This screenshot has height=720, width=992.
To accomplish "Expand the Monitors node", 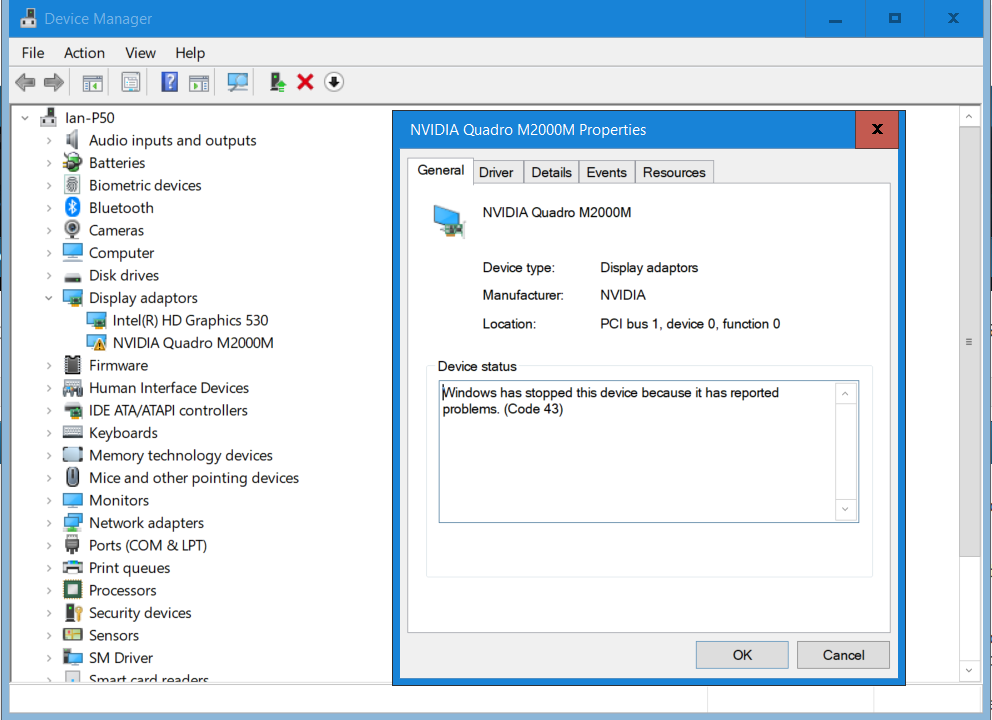I will pos(49,500).
